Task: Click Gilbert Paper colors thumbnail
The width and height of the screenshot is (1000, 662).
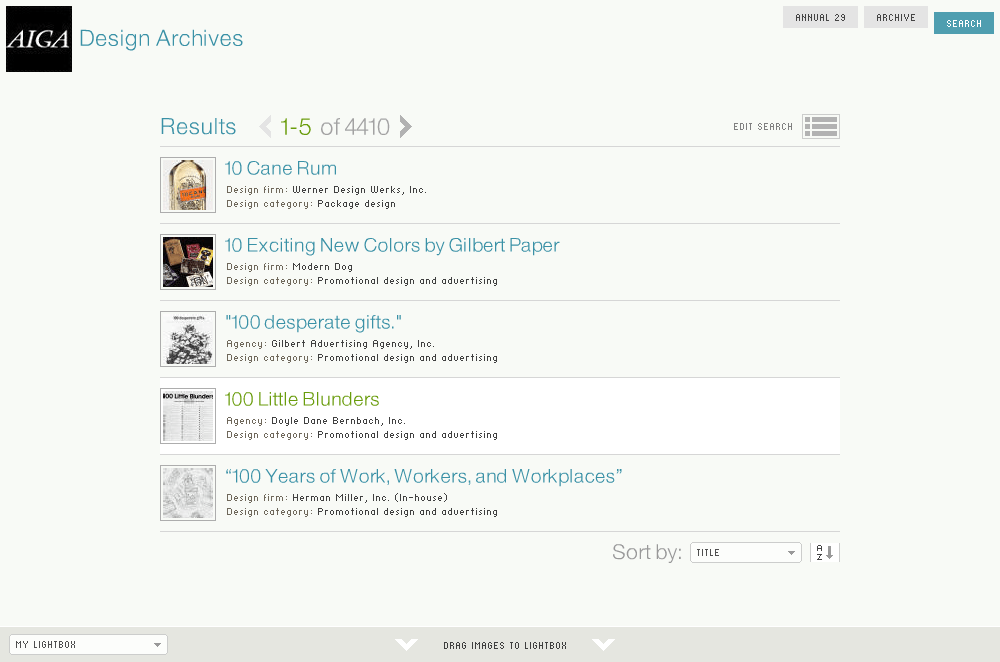Action: [x=188, y=262]
